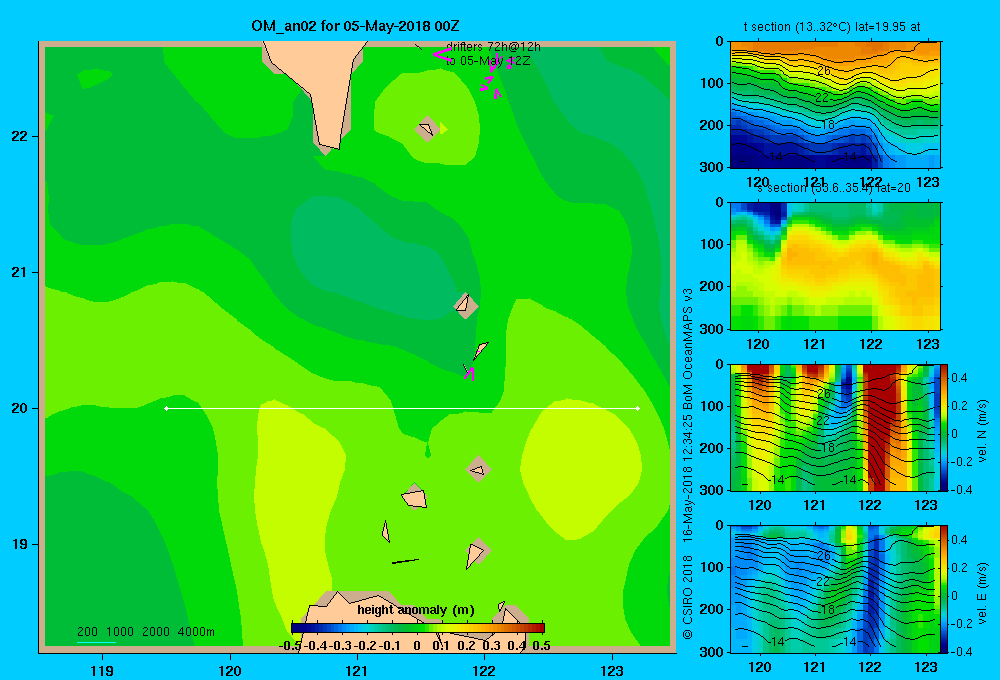Click the island near 22N on the map

click(x=427, y=128)
